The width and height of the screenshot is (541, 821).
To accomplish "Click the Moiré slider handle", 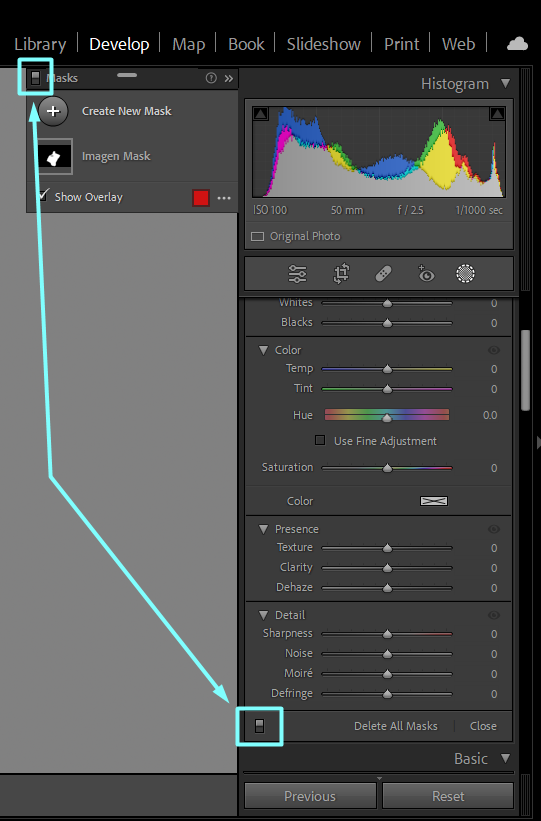I will (x=387, y=674).
